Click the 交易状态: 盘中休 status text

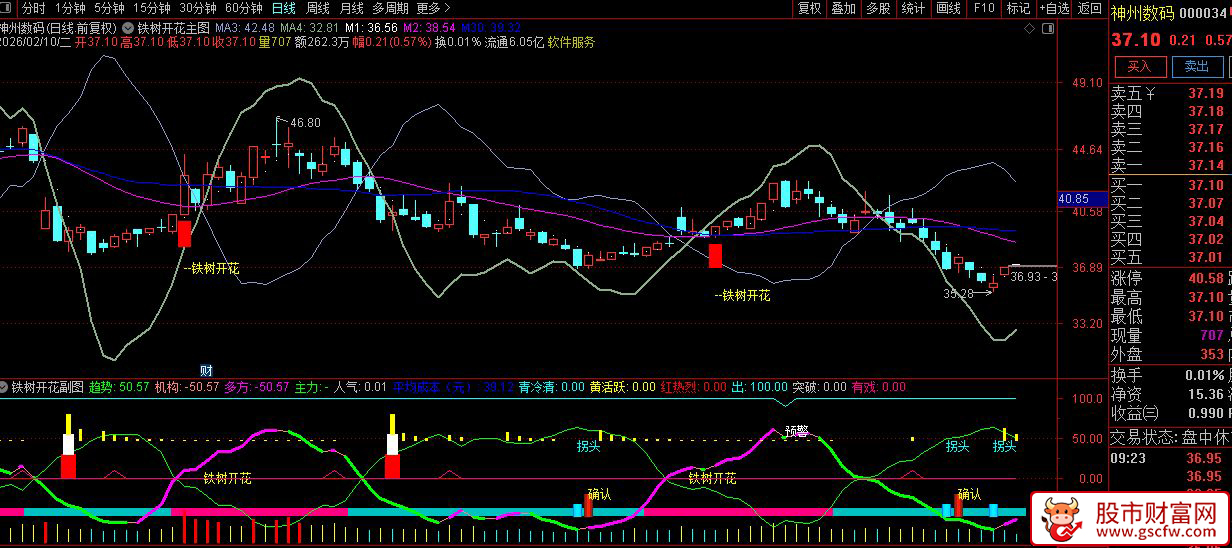click(1170, 437)
